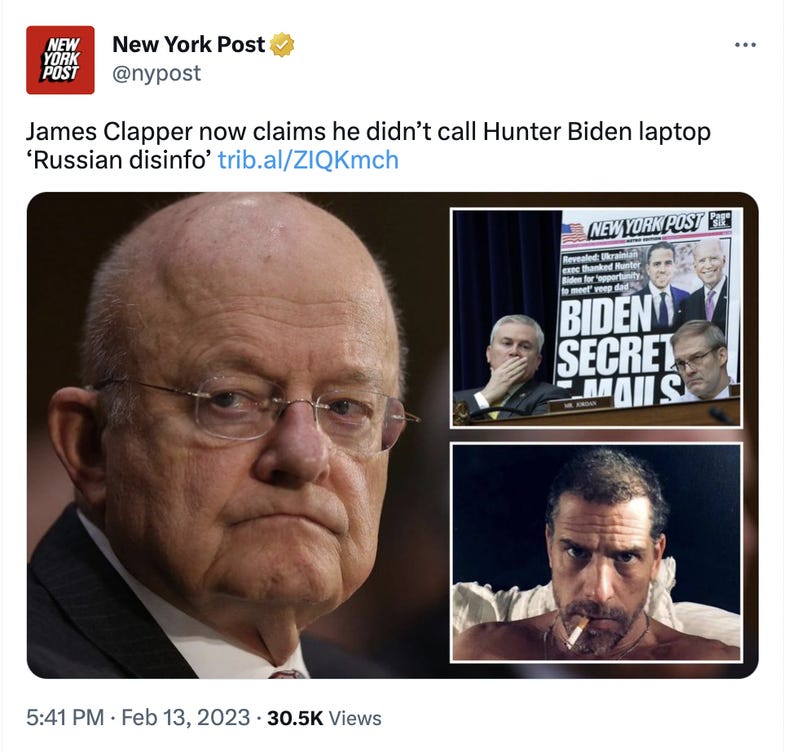
Task: View the 30.5K Views count
Action: click(324, 718)
